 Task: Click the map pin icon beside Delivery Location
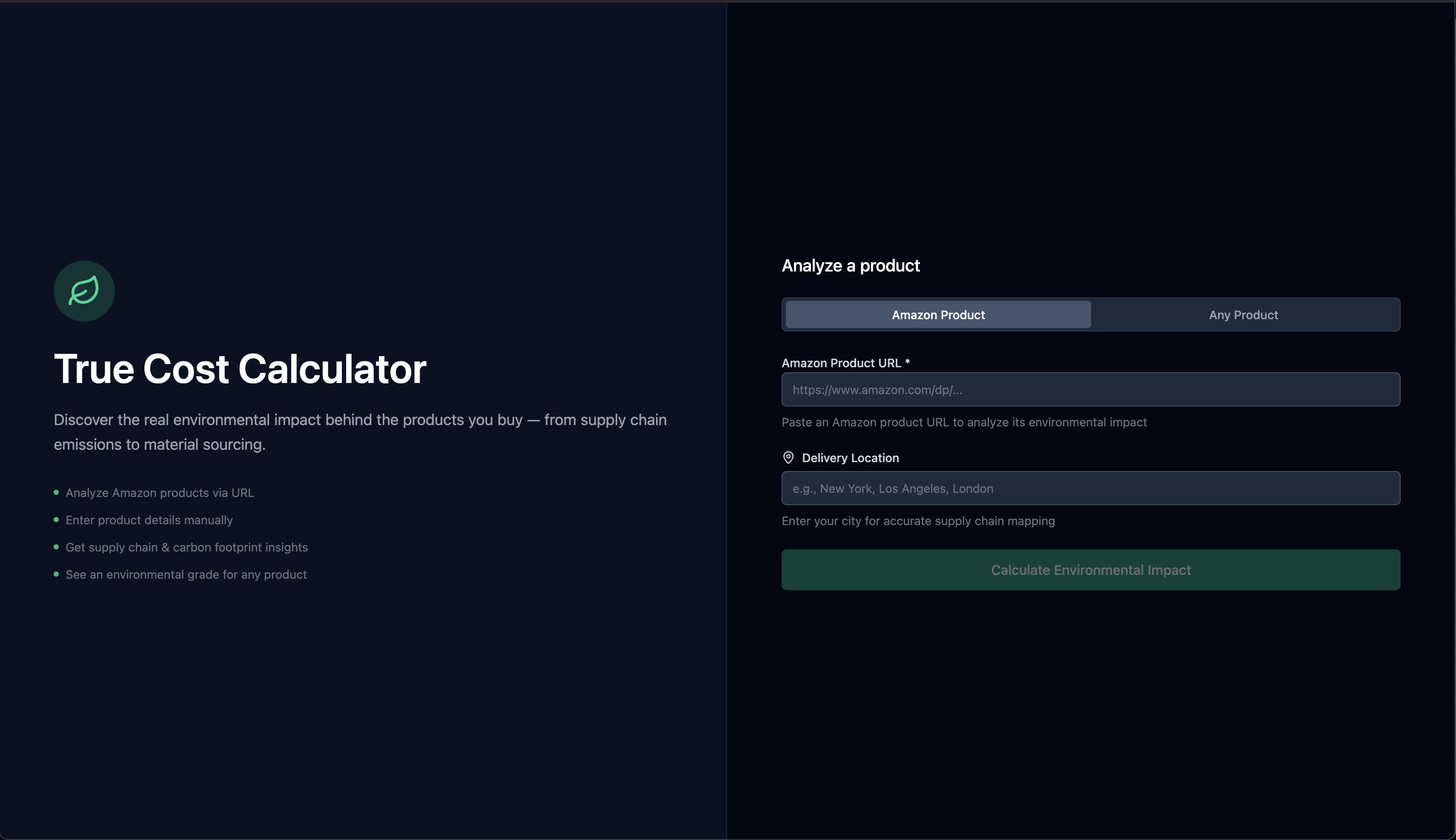(788, 457)
